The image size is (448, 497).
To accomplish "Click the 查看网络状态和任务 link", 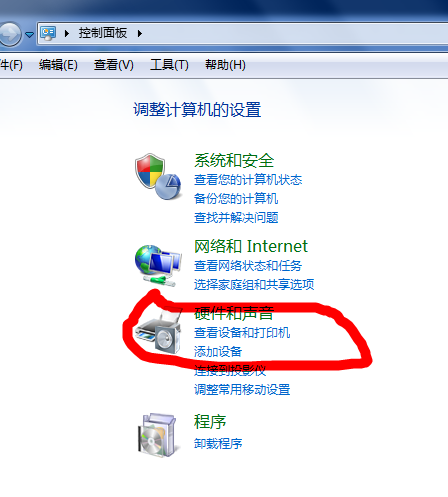I will point(248,266).
